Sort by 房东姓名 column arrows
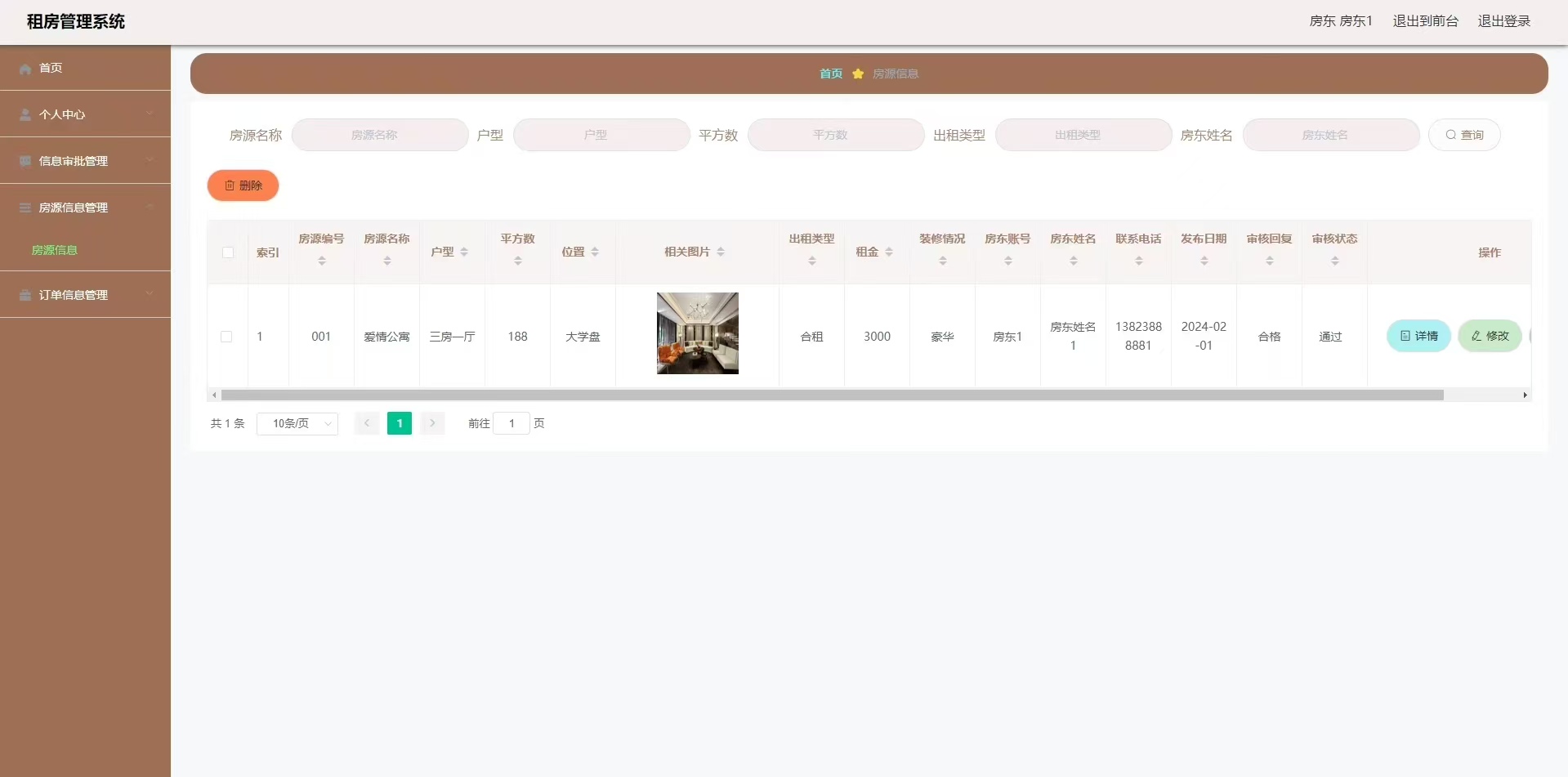Viewport: 1568px width, 777px height. pyautogui.click(x=1074, y=261)
